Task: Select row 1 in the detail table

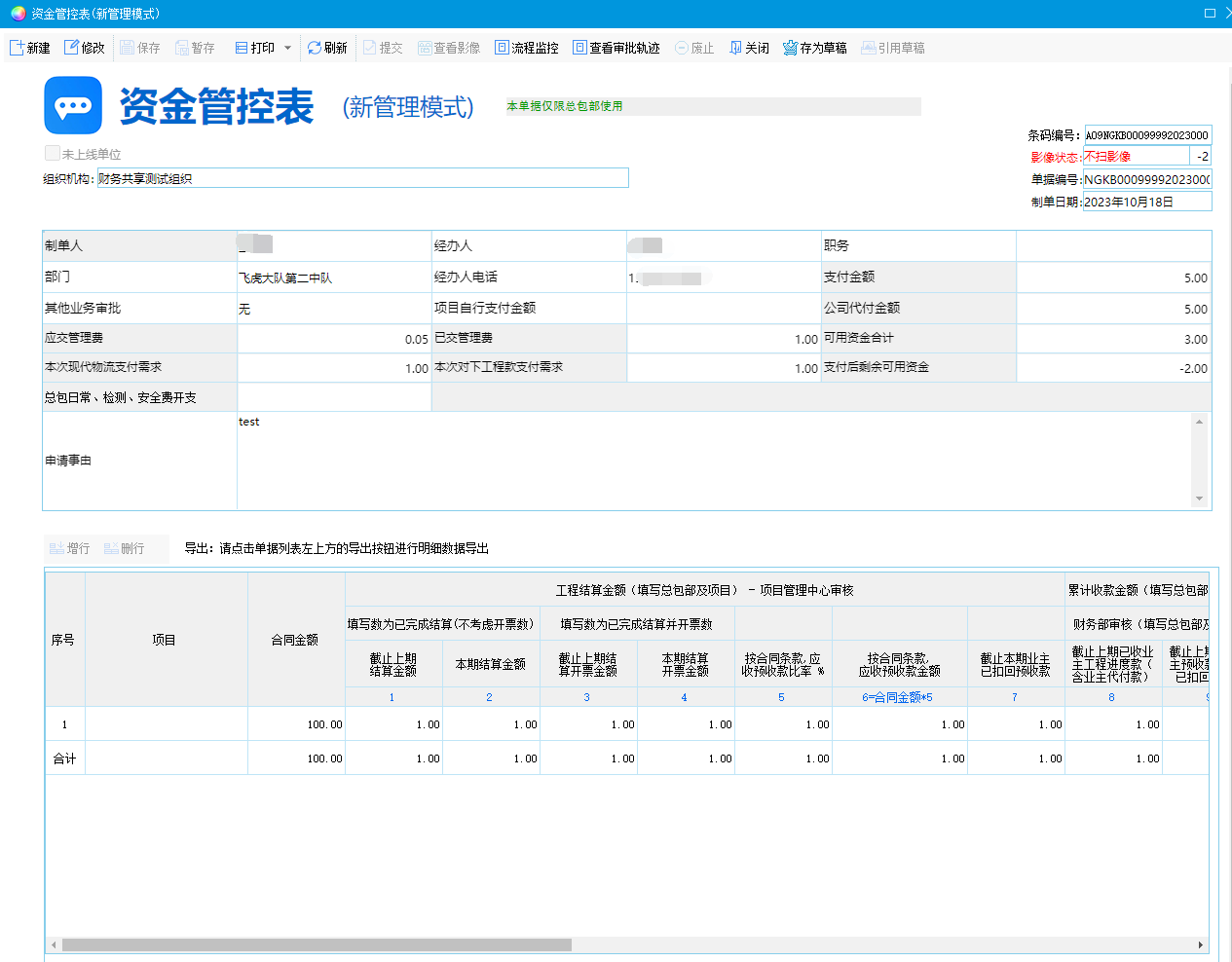Action: pos(64,724)
